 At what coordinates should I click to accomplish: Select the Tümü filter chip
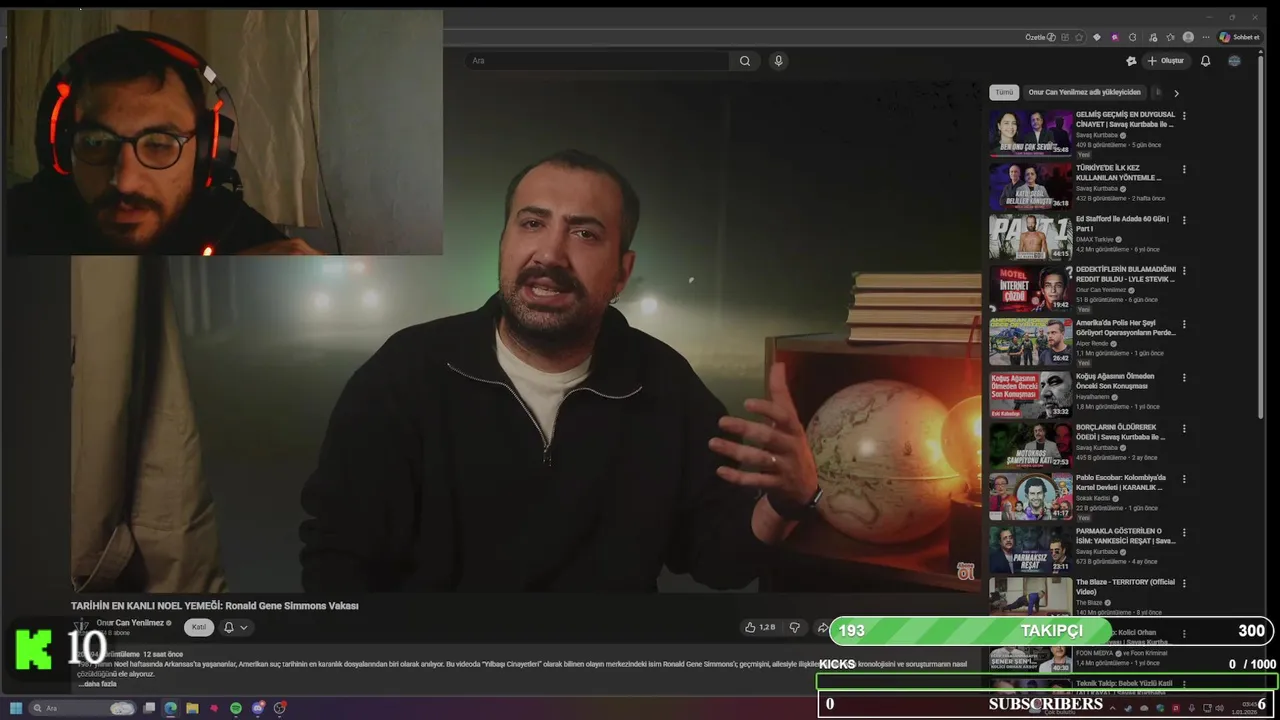(x=1004, y=92)
